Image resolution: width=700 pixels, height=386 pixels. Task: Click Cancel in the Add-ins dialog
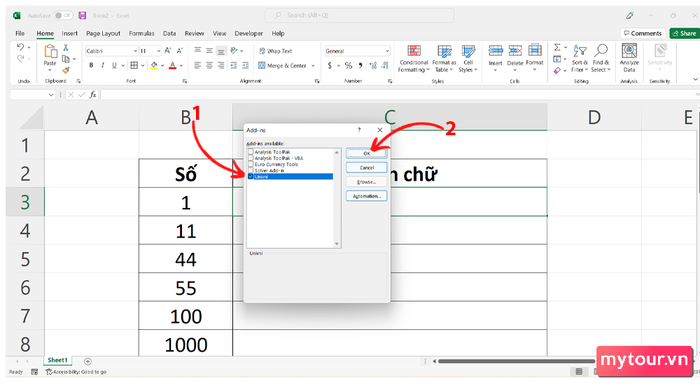tap(367, 168)
